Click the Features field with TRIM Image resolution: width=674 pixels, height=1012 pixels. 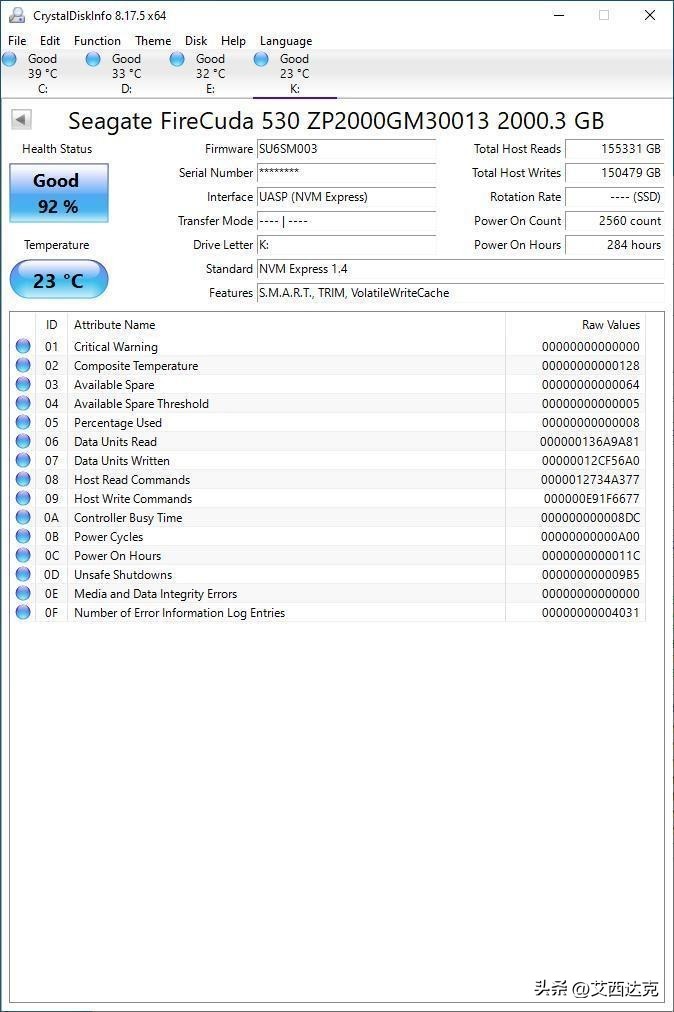pyautogui.click(x=460, y=293)
